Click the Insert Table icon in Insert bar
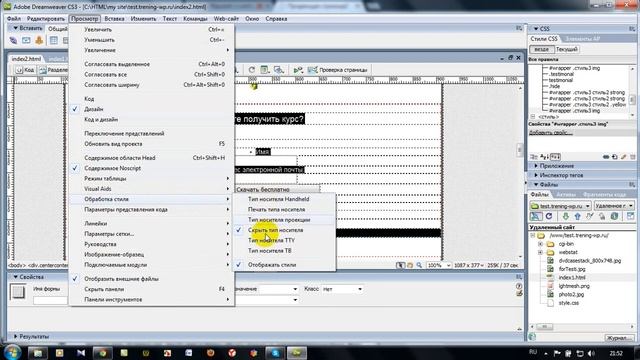Image resolution: width=640 pixels, height=360 pixels. point(53,40)
